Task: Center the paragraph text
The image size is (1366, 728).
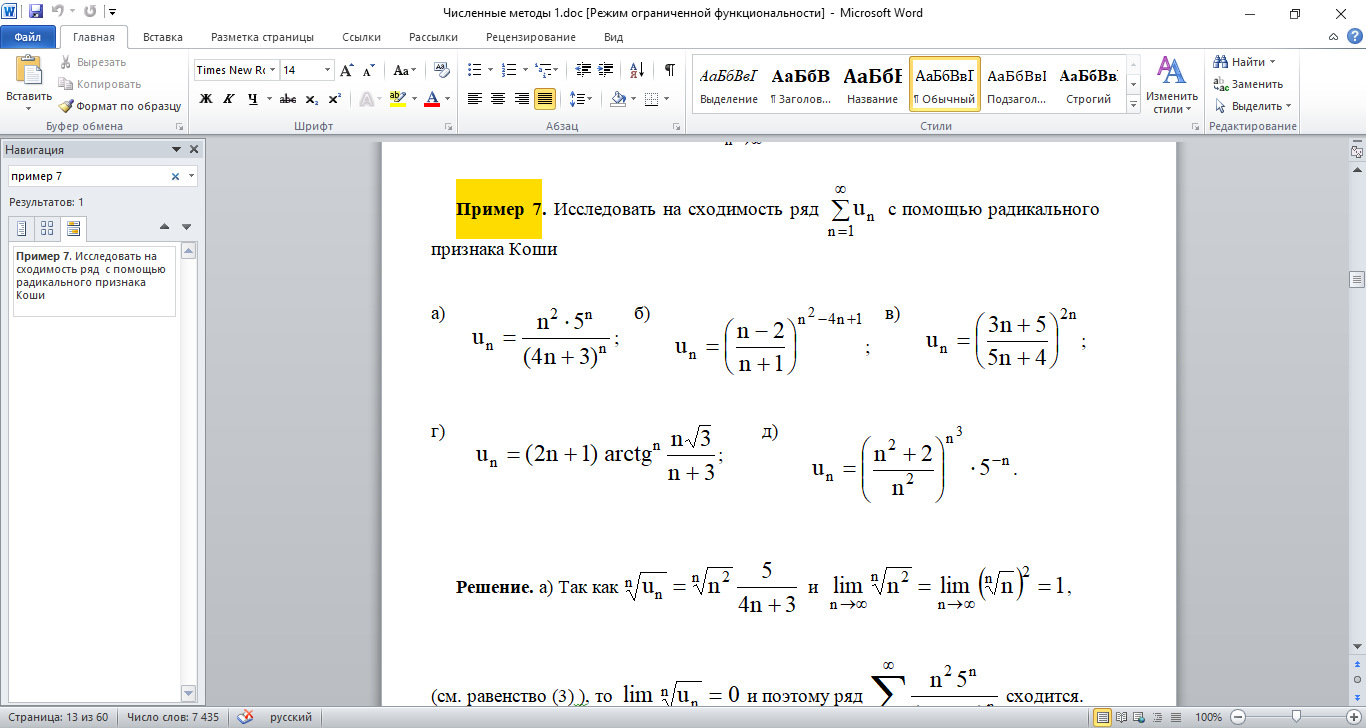Action: 497,99
